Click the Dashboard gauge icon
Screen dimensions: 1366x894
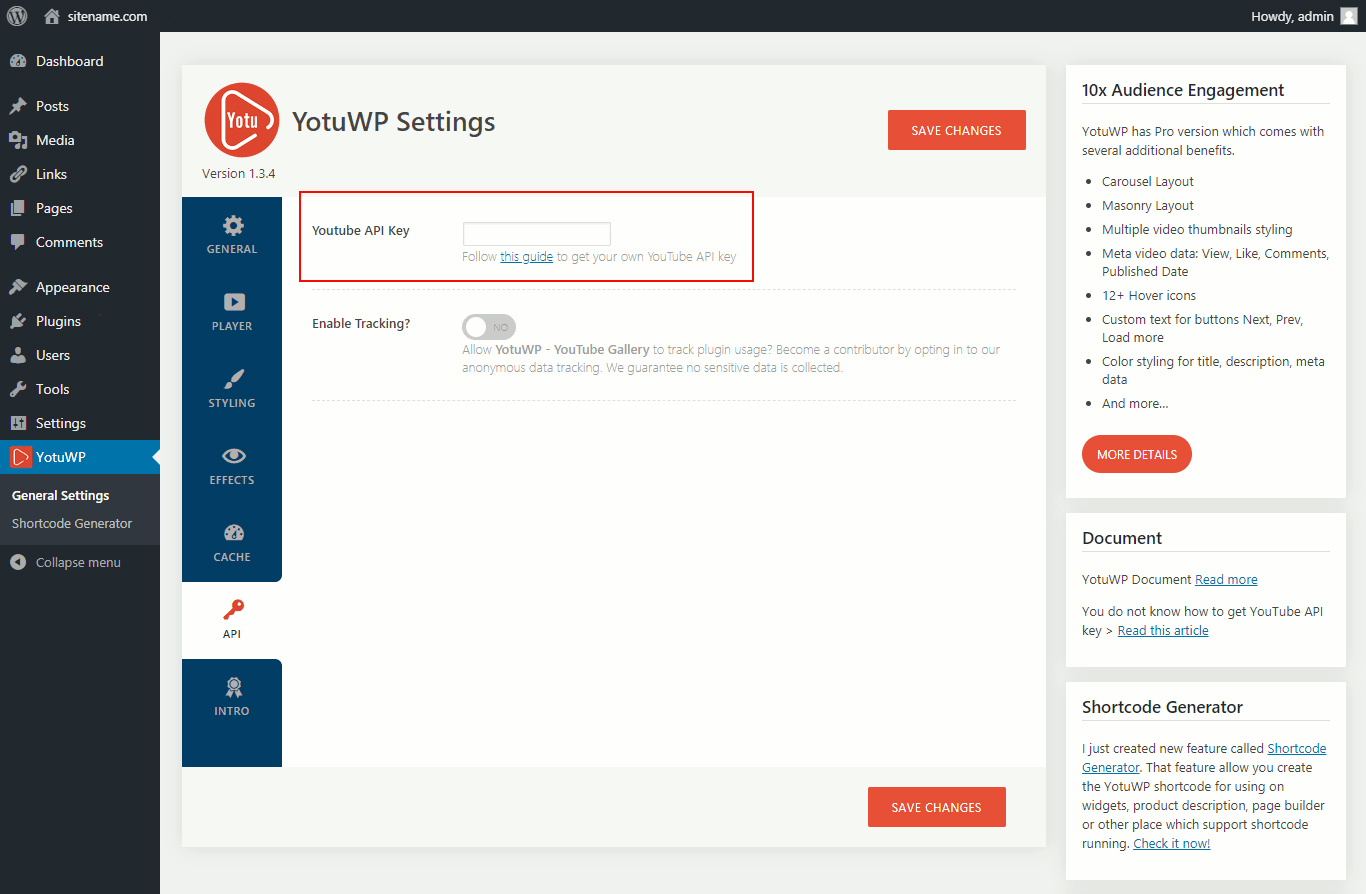(18, 61)
